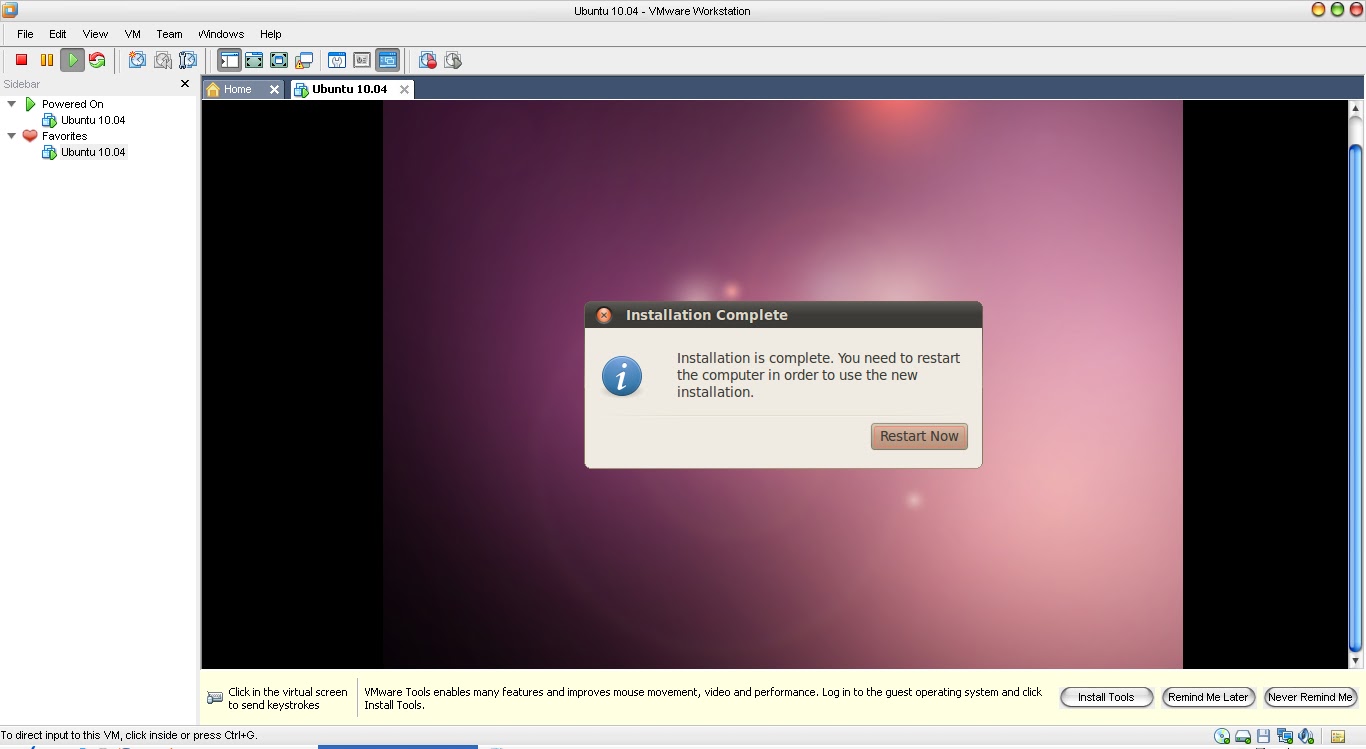Click the Favorites heart icon
The image size is (1366, 749).
tap(30, 136)
